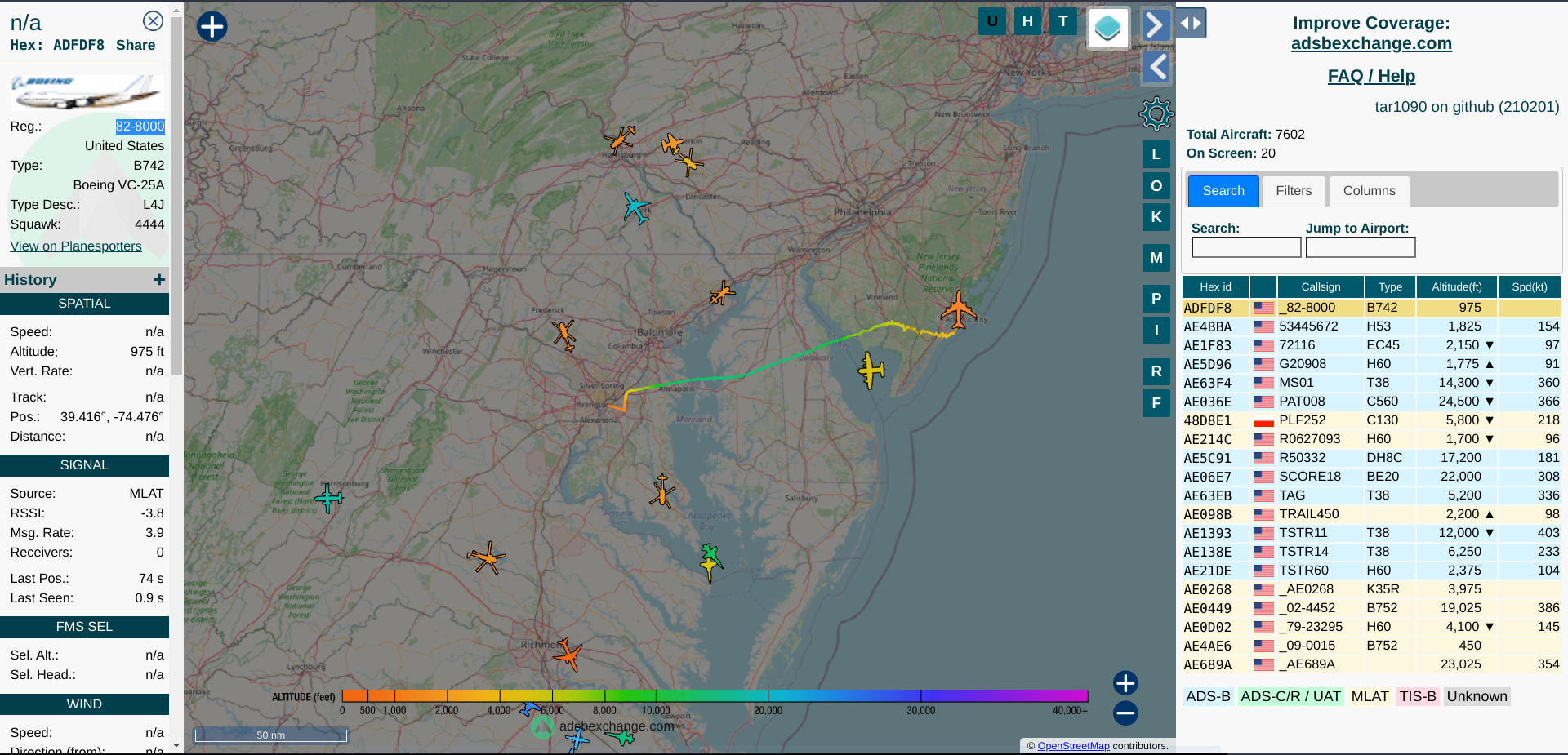Viewport: 1568px width, 755px height.
Task: Toggle the T map button
Action: (x=1063, y=21)
